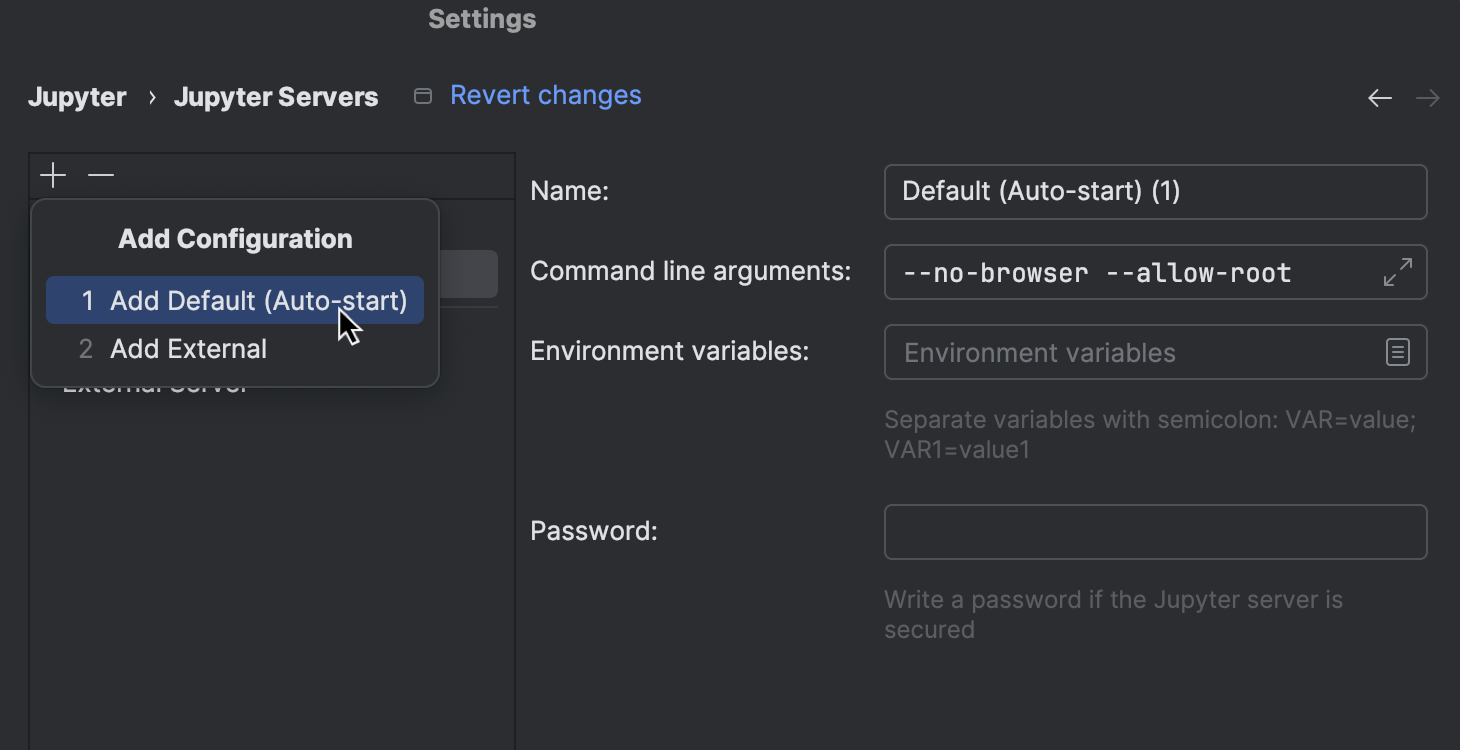Select the External Server list entry
Screen dimensions: 1460x750
point(155,383)
